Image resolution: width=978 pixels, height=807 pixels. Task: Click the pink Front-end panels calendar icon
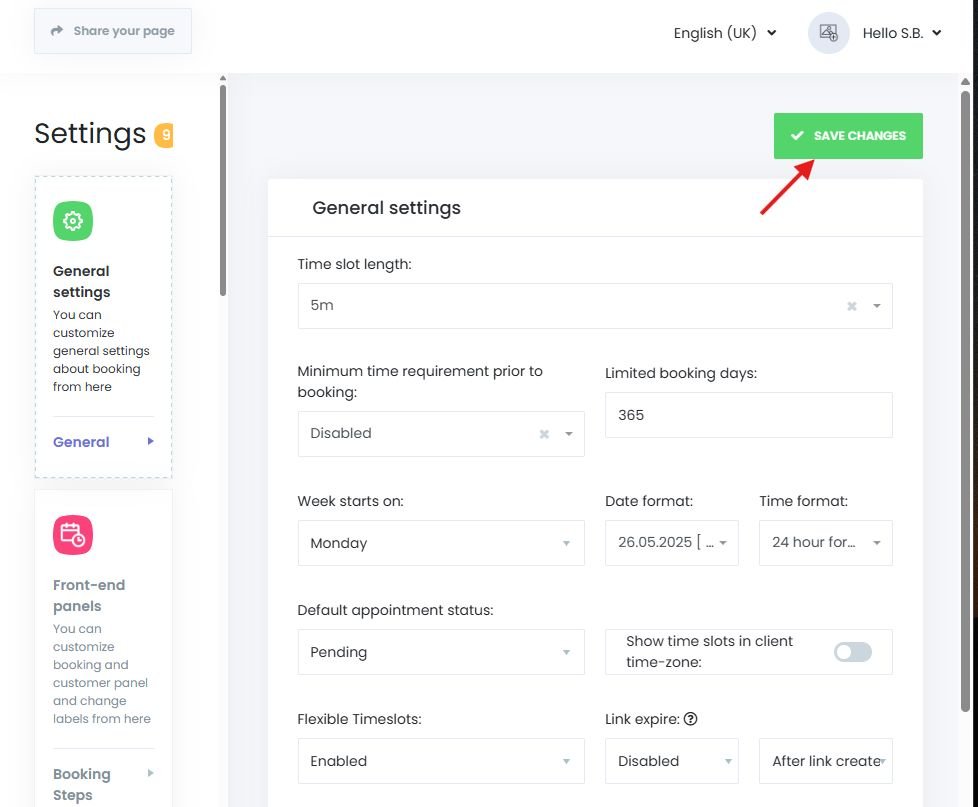pos(72,534)
